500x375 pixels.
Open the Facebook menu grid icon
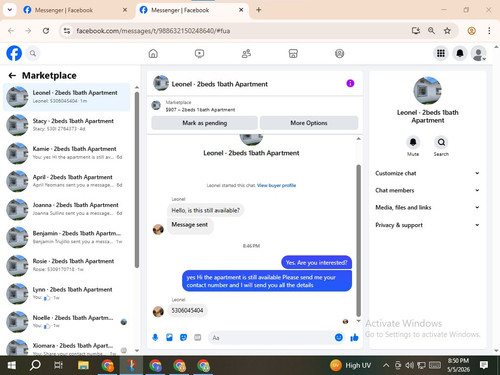tap(441, 53)
